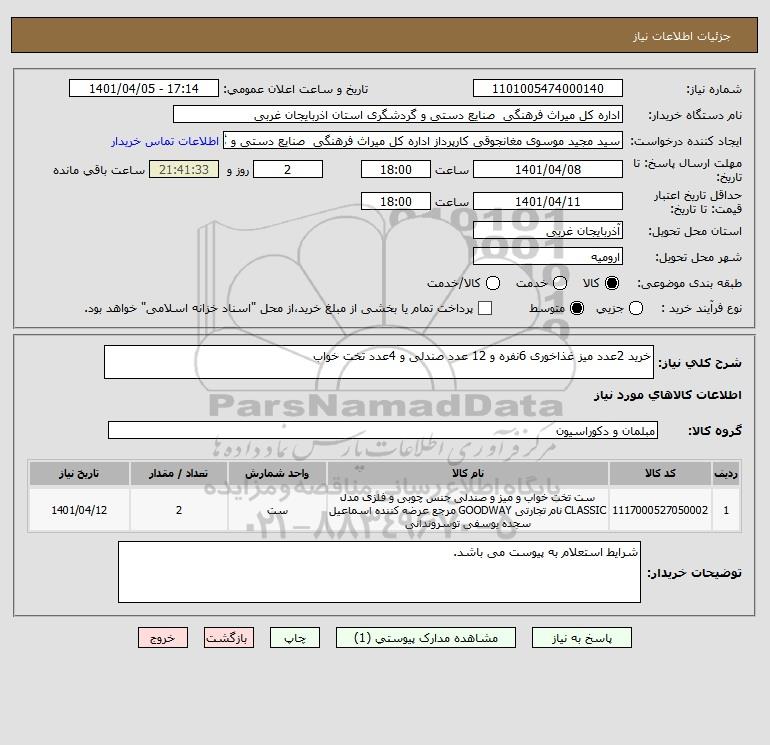Click the واحد شمارش column header
The image size is (770, 745).
coord(277,473)
